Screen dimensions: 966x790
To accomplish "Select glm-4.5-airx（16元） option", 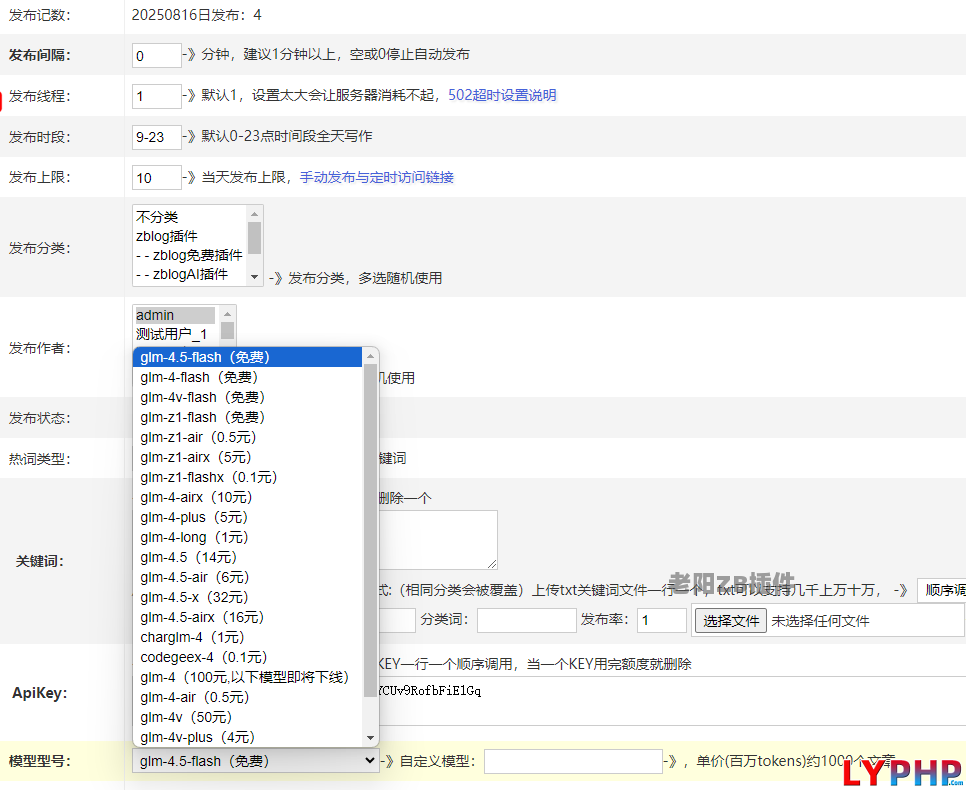I will tap(247, 617).
